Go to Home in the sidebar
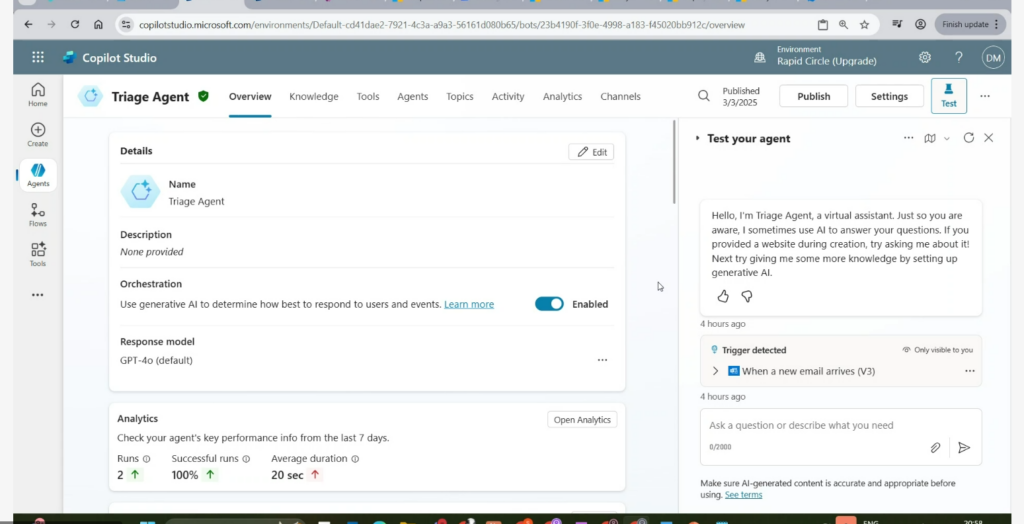1024x524 pixels. point(38,95)
